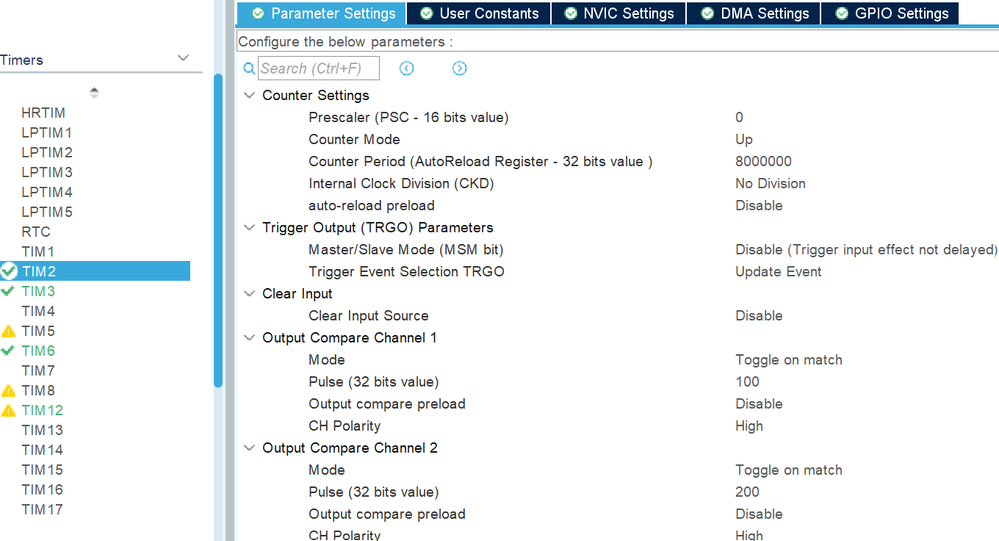Collapse the Counter Settings group
Viewport: 999px width, 541px height.
[x=249, y=95]
